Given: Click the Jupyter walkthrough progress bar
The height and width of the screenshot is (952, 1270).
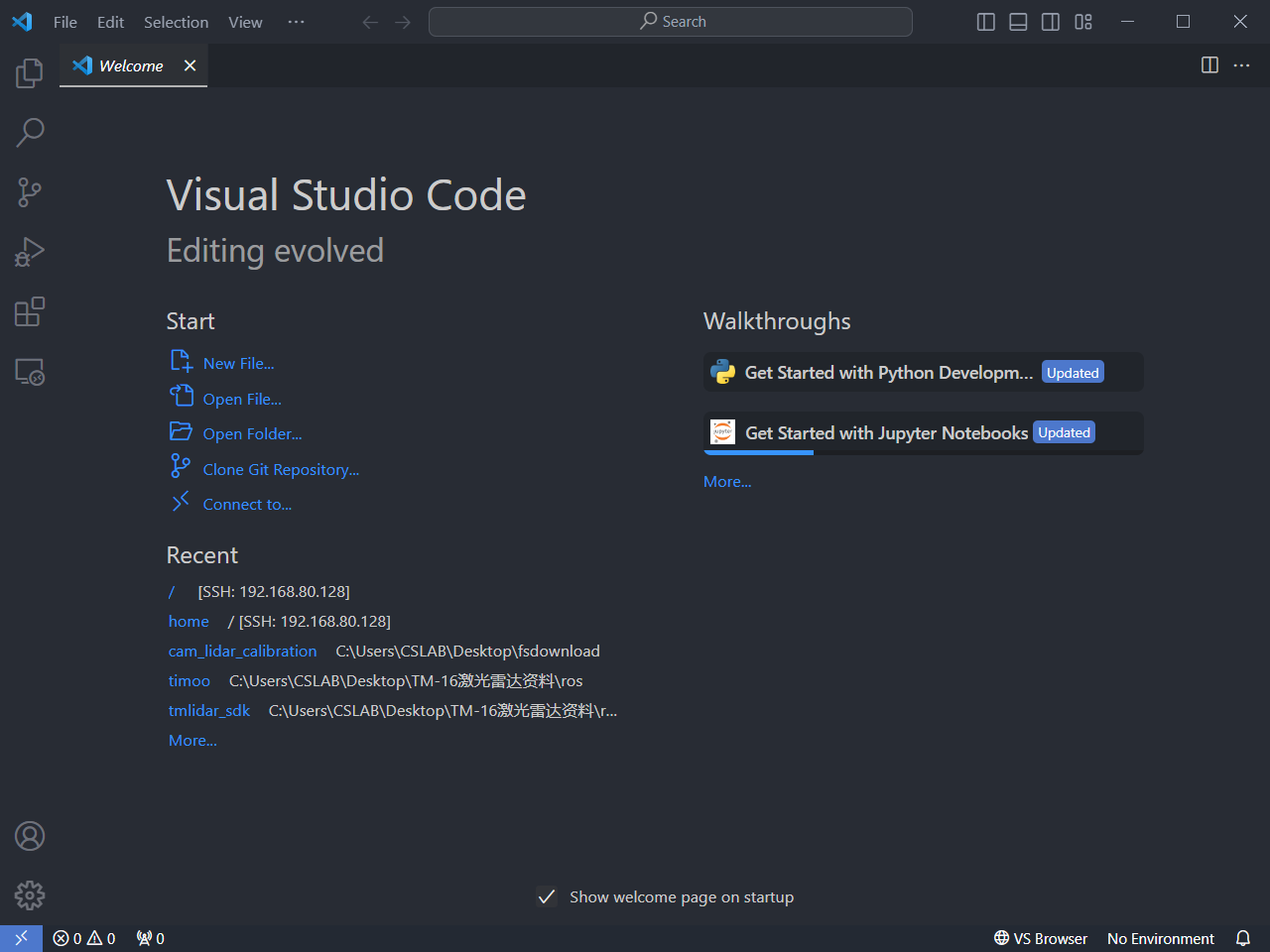Looking at the screenshot, I should coord(924,453).
